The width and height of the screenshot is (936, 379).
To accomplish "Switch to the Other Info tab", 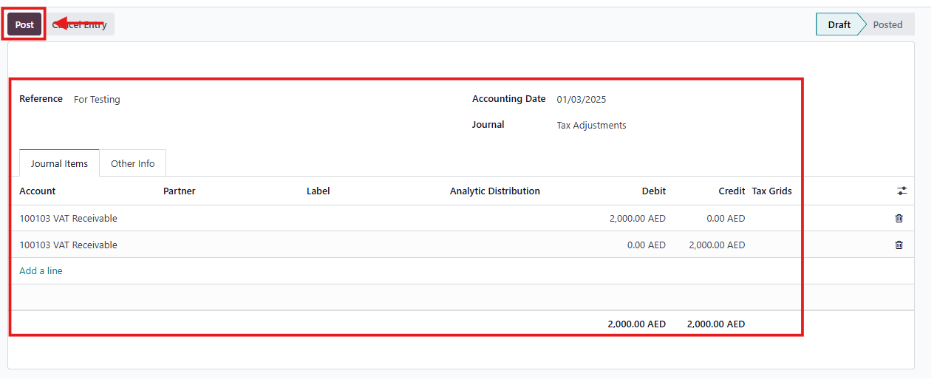I will pyautogui.click(x=133, y=164).
